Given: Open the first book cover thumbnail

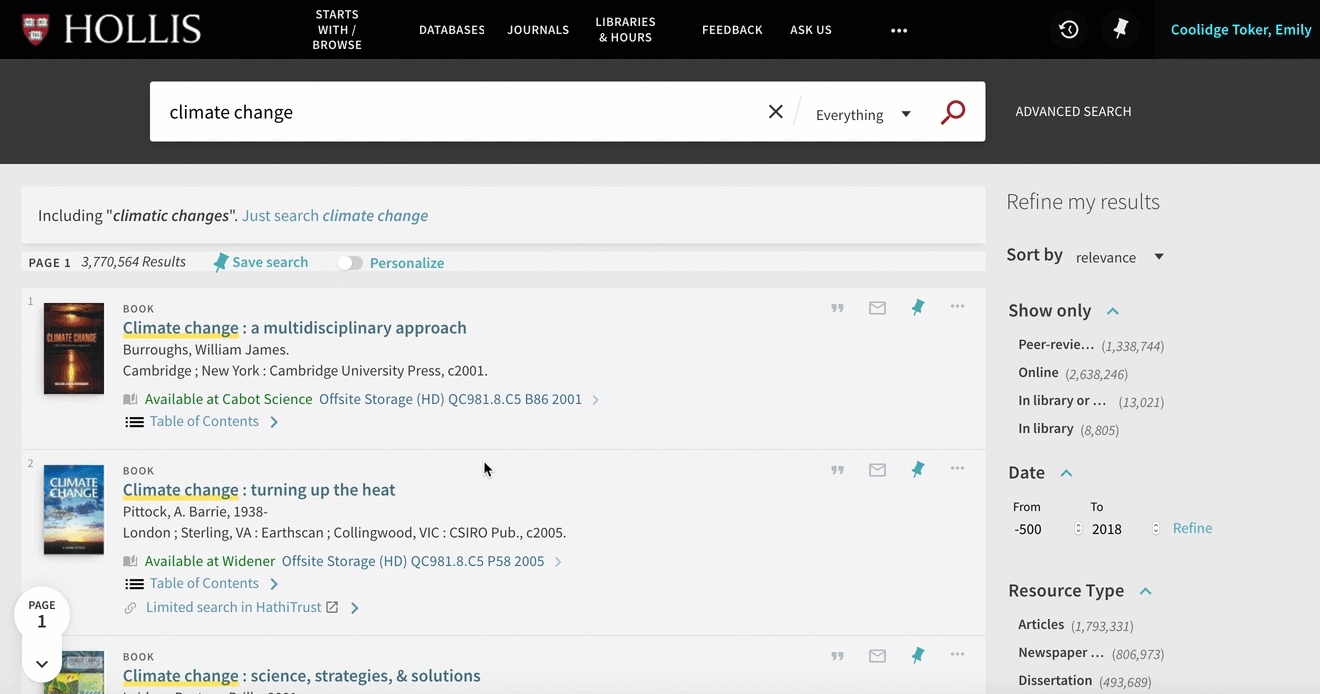Looking at the screenshot, I should pos(74,348).
